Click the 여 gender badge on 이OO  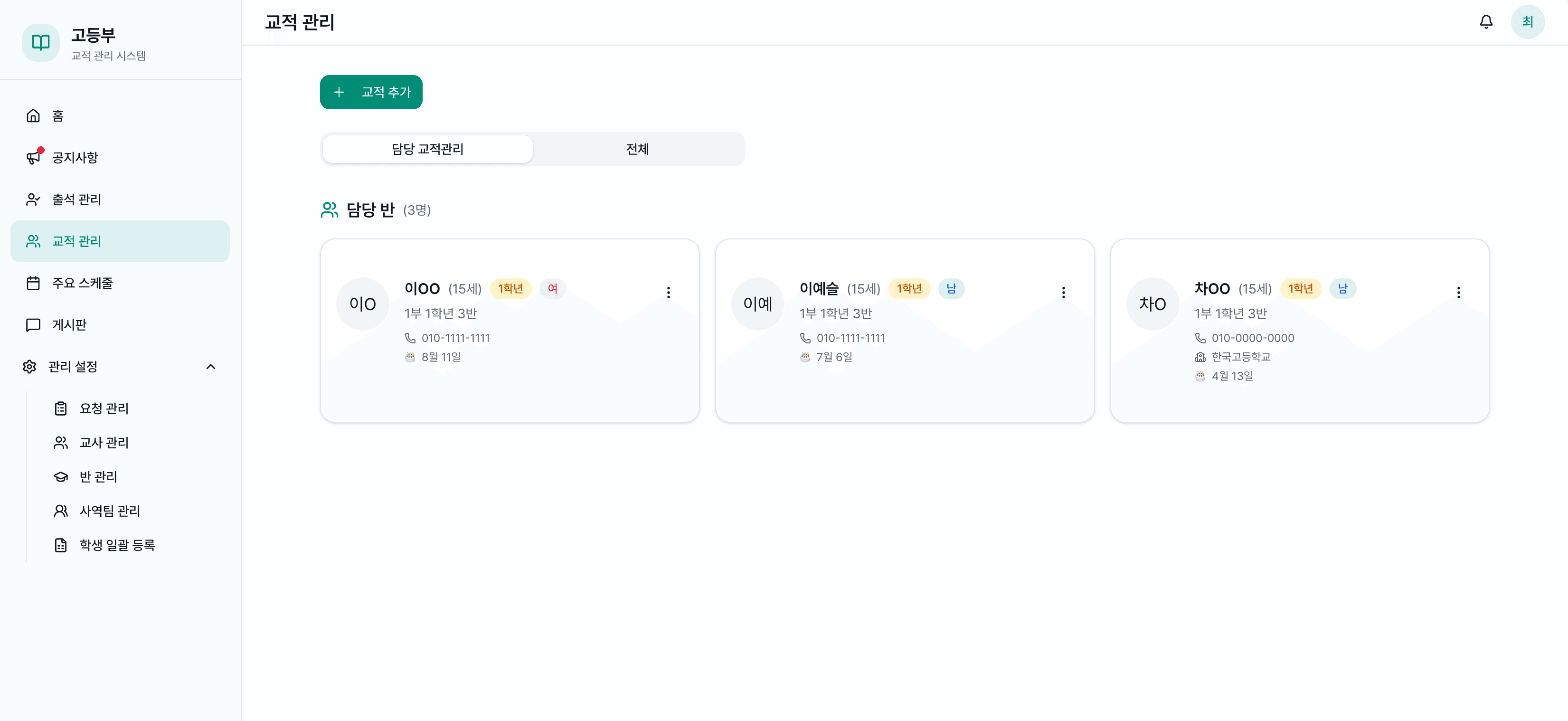tap(553, 289)
